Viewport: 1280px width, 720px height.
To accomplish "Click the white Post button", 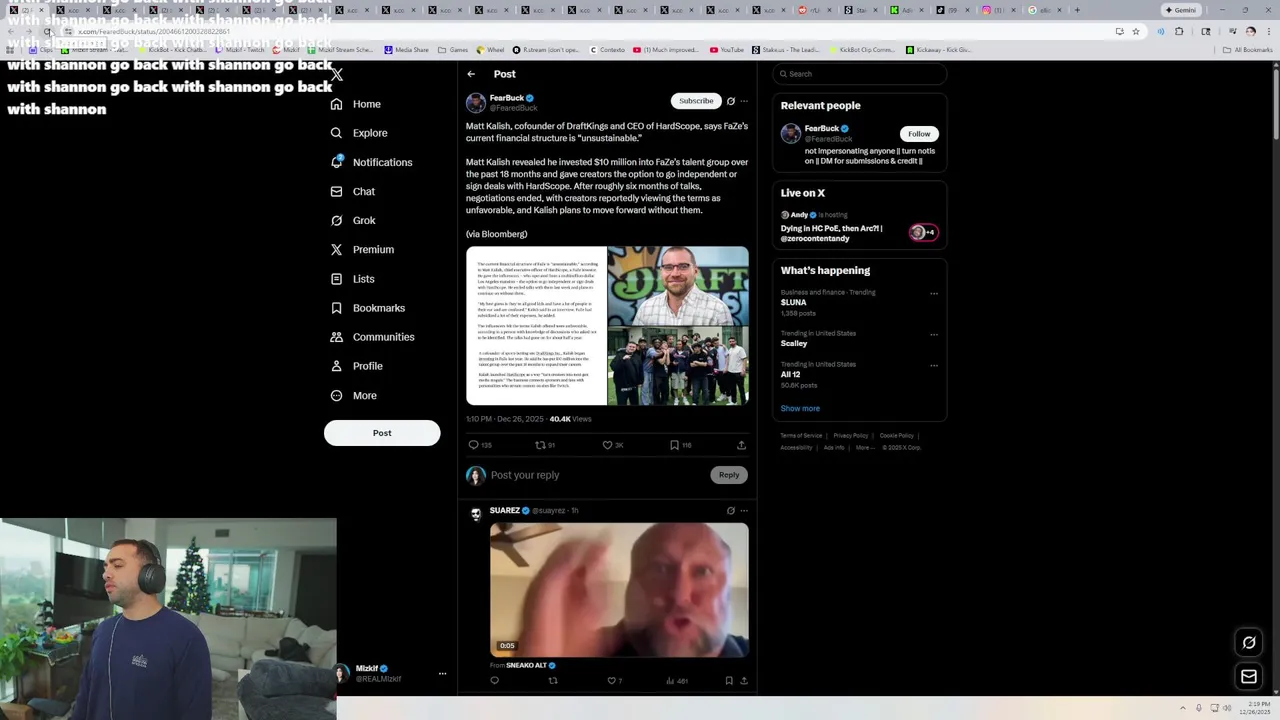I will 382,433.
